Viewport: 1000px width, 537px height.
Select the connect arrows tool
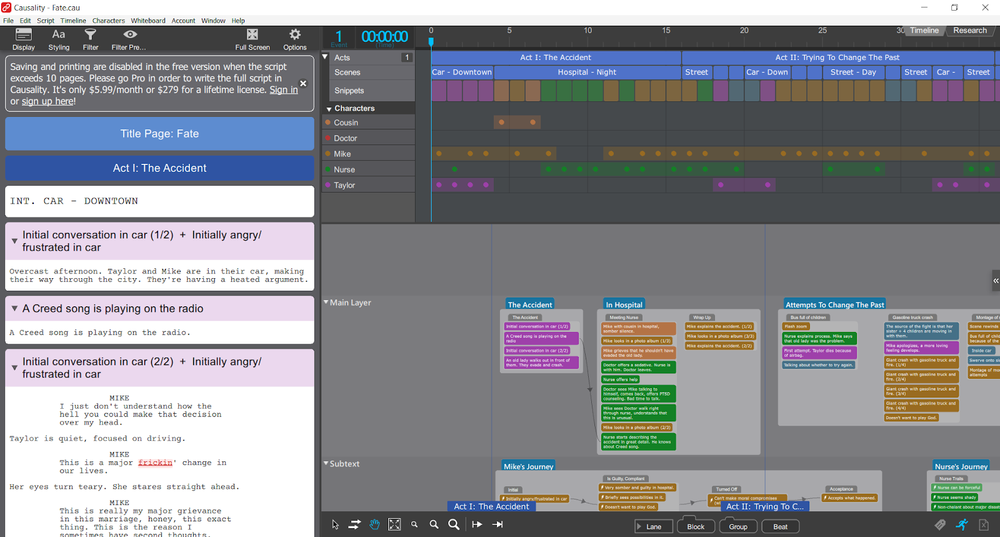355,524
